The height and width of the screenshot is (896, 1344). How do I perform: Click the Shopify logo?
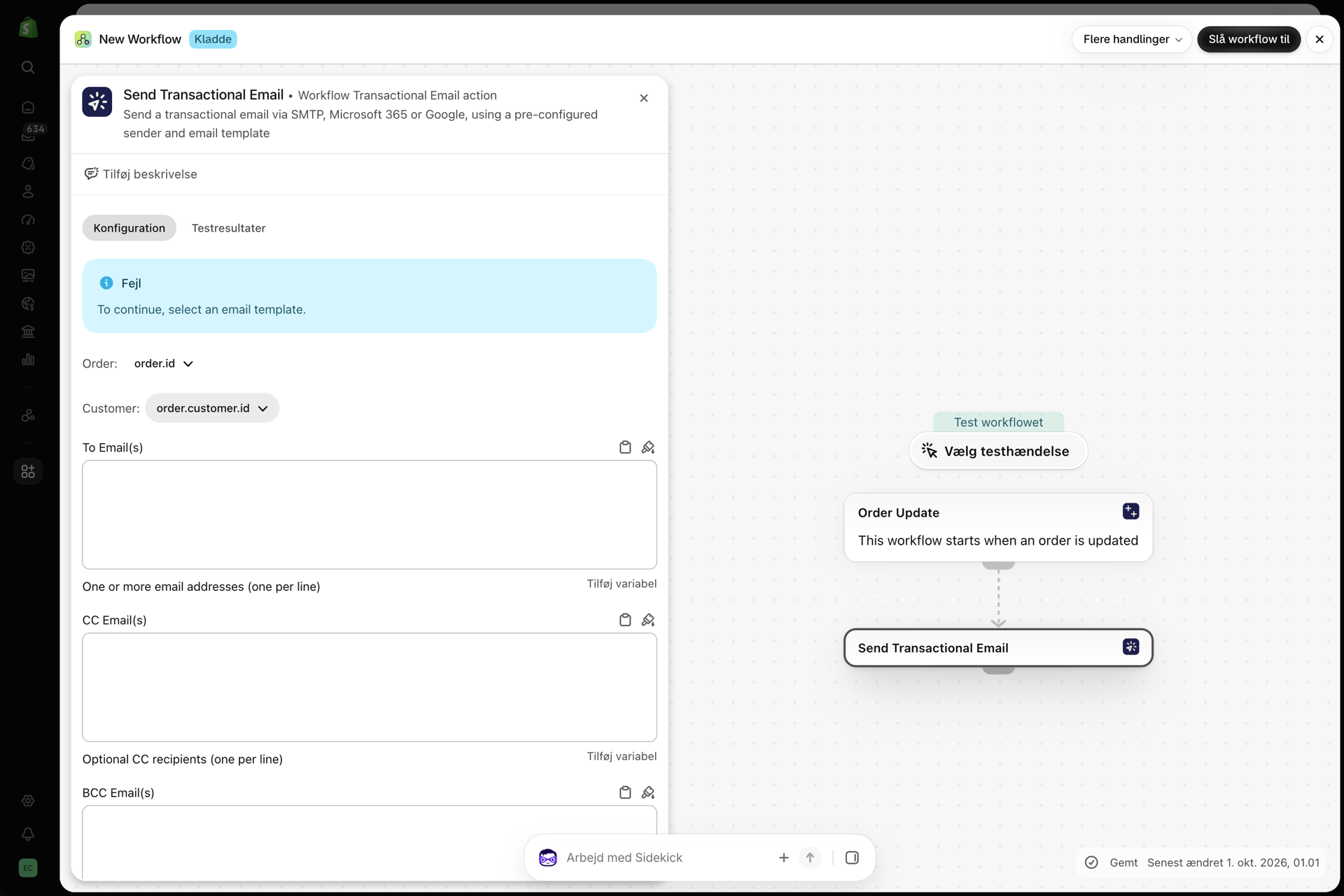click(x=28, y=28)
